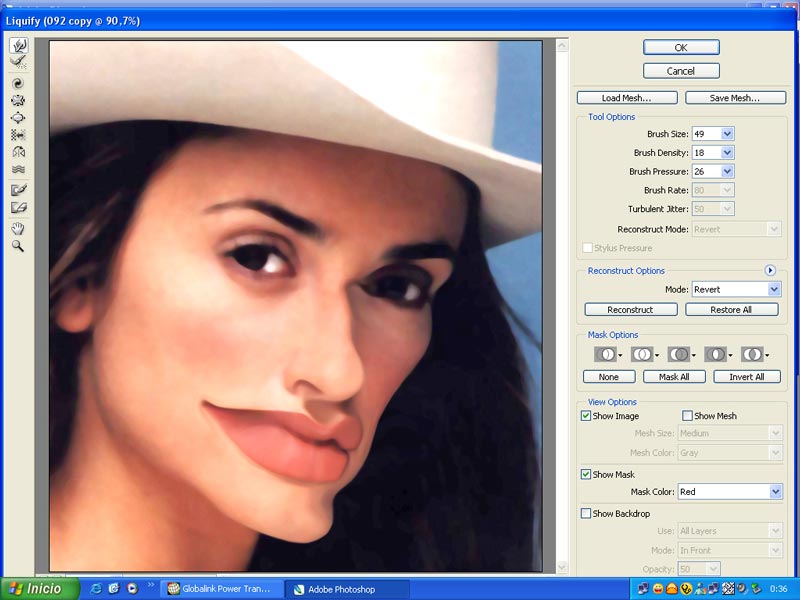Image resolution: width=800 pixels, height=600 pixels.
Task: Turn on Show Backdrop option
Action: (586, 514)
